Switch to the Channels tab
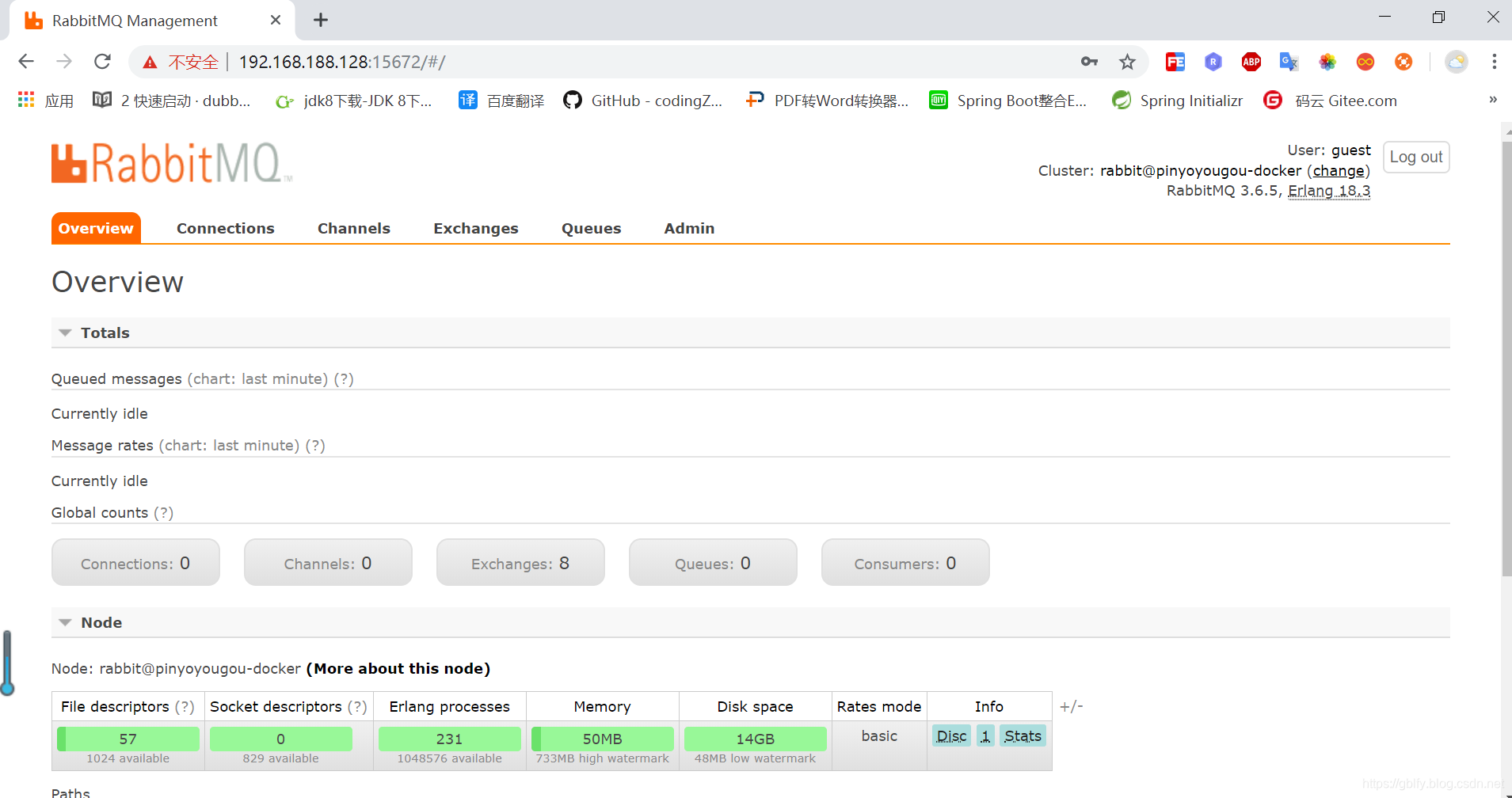The image size is (1512, 798). pos(354,228)
